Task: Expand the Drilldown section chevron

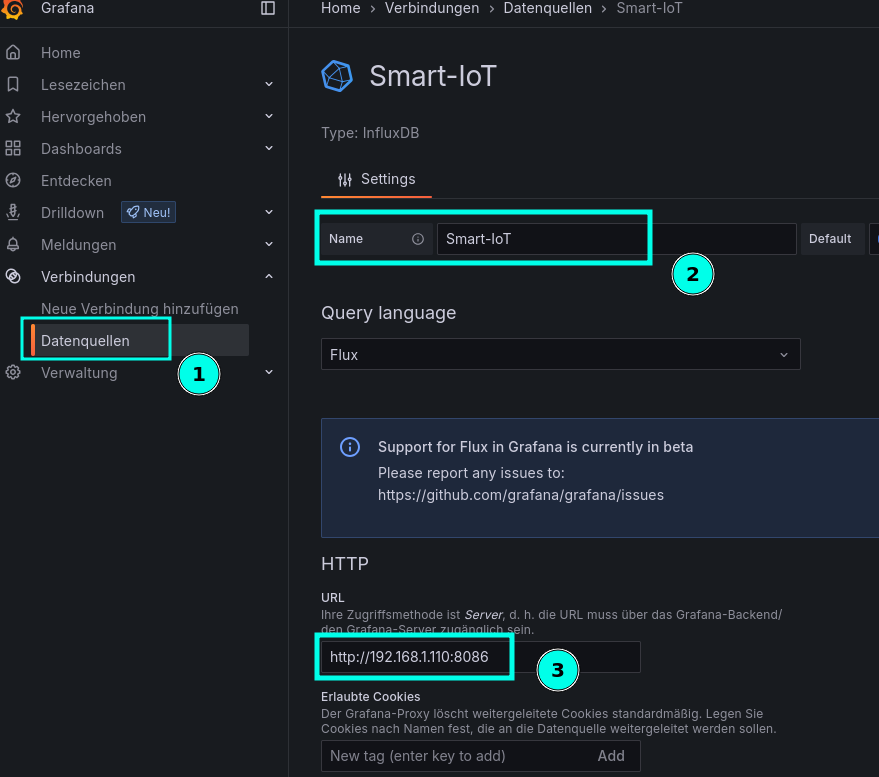Action: coord(269,212)
